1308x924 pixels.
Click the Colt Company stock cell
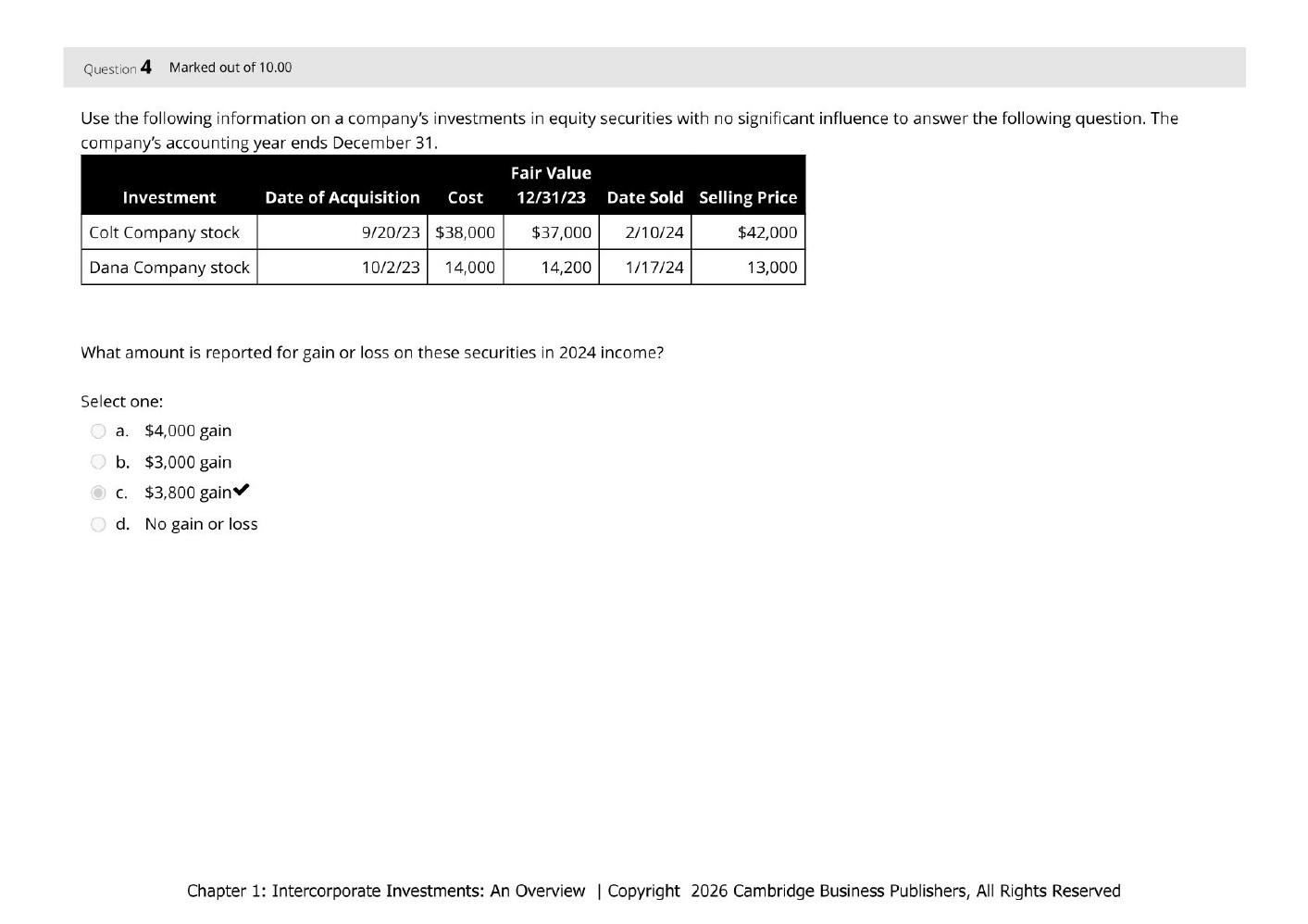(169, 232)
